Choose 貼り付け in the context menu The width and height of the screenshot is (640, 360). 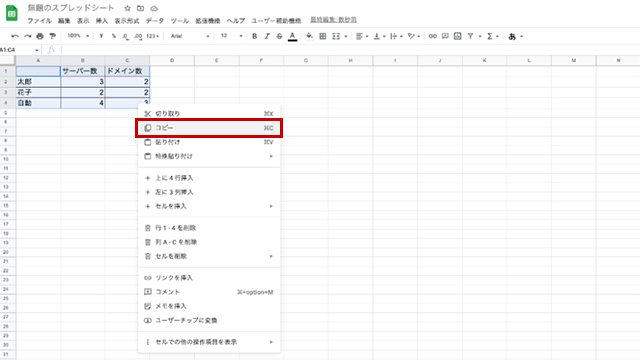coord(209,142)
